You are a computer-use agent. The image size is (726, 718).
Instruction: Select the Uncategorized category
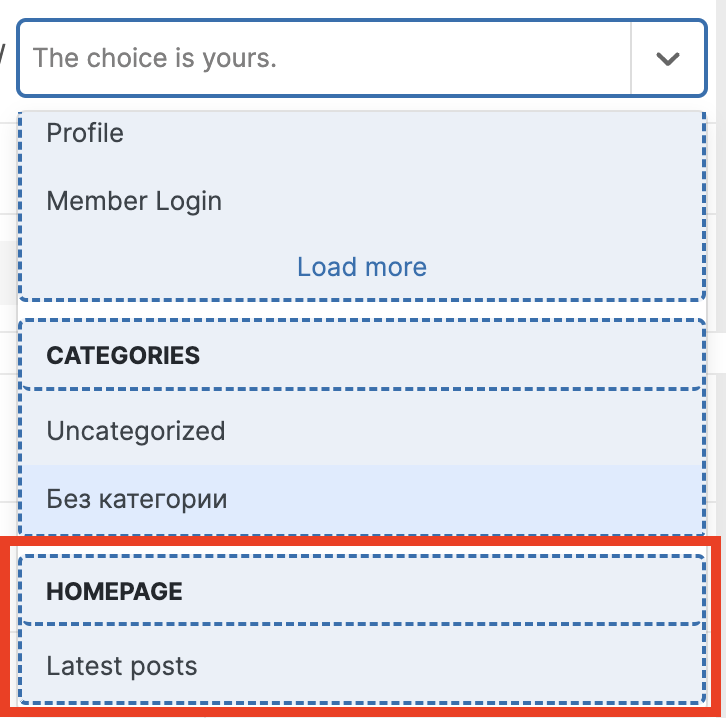tap(136, 431)
